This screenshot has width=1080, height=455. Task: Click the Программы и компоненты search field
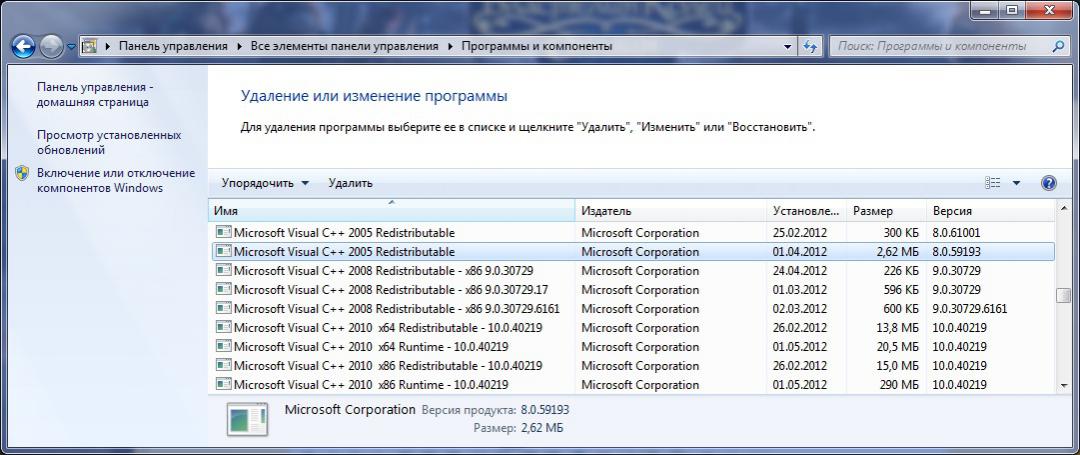tap(940, 46)
